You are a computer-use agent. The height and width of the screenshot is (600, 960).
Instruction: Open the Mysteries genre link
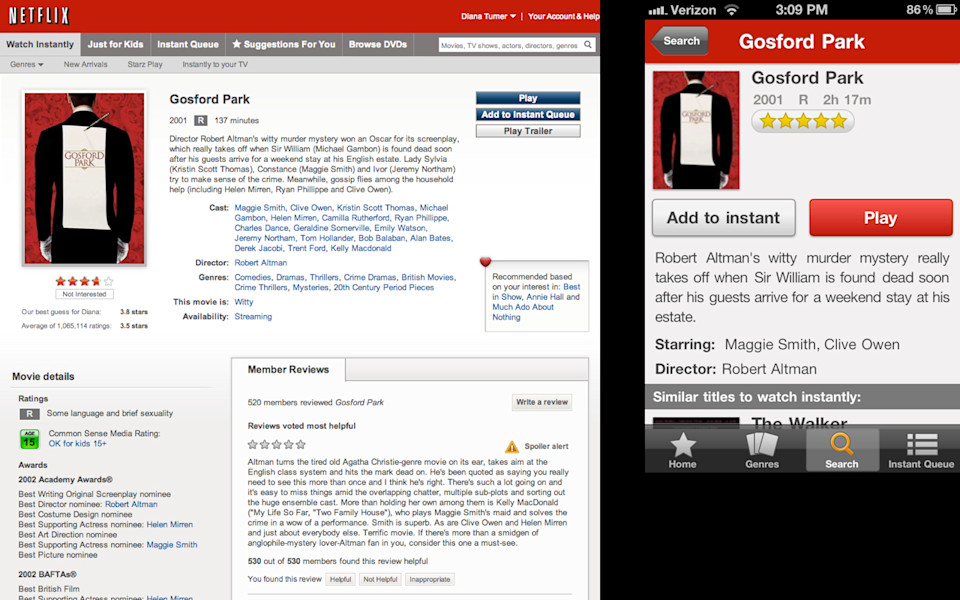pos(310,287)
